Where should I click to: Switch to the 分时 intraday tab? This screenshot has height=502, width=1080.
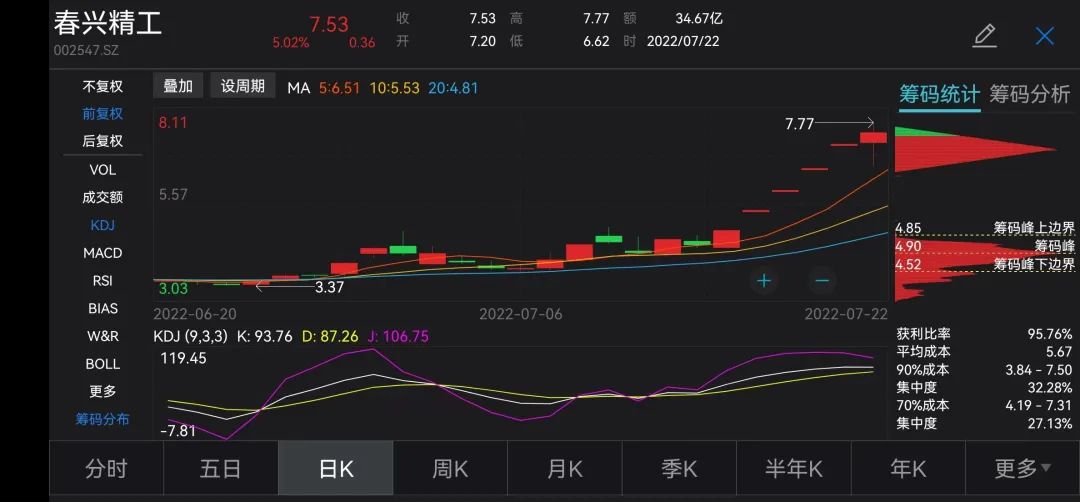point(106,468)
